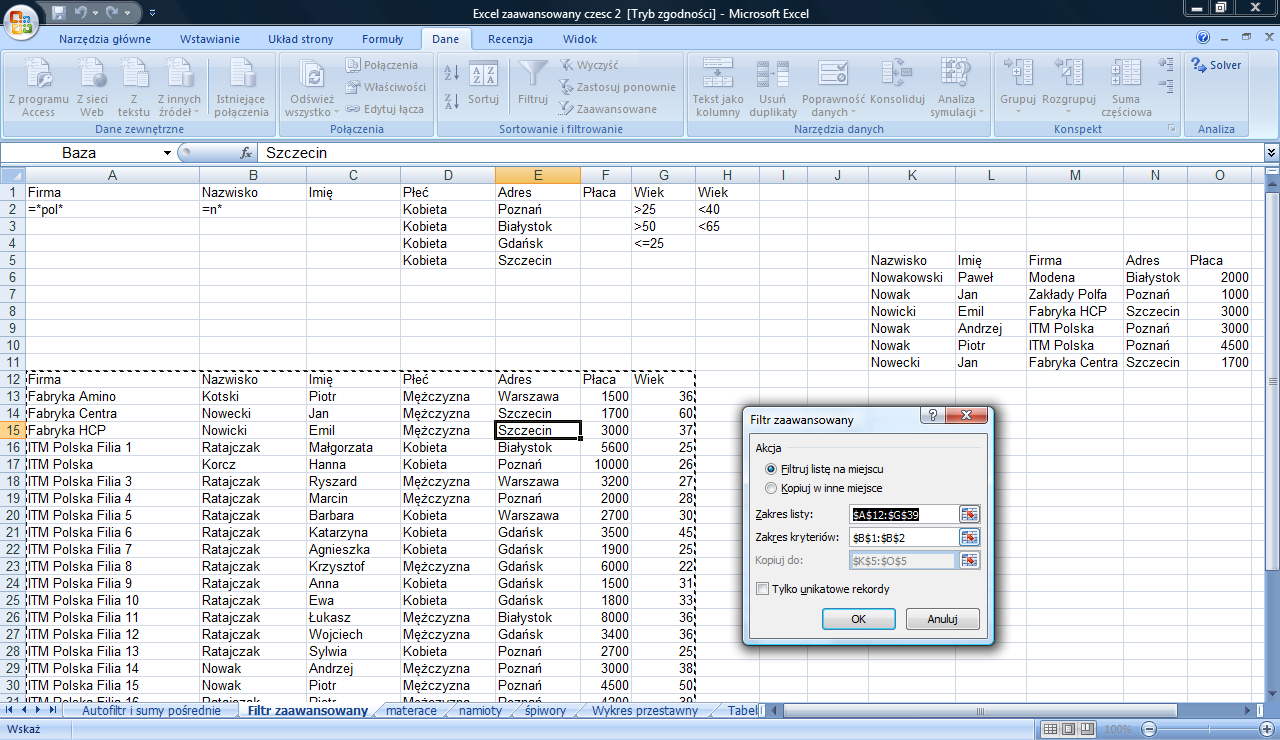This screenshot has width=1280, height=740.
Task: Click zoom out minus button
Action: pos(1149,730)
